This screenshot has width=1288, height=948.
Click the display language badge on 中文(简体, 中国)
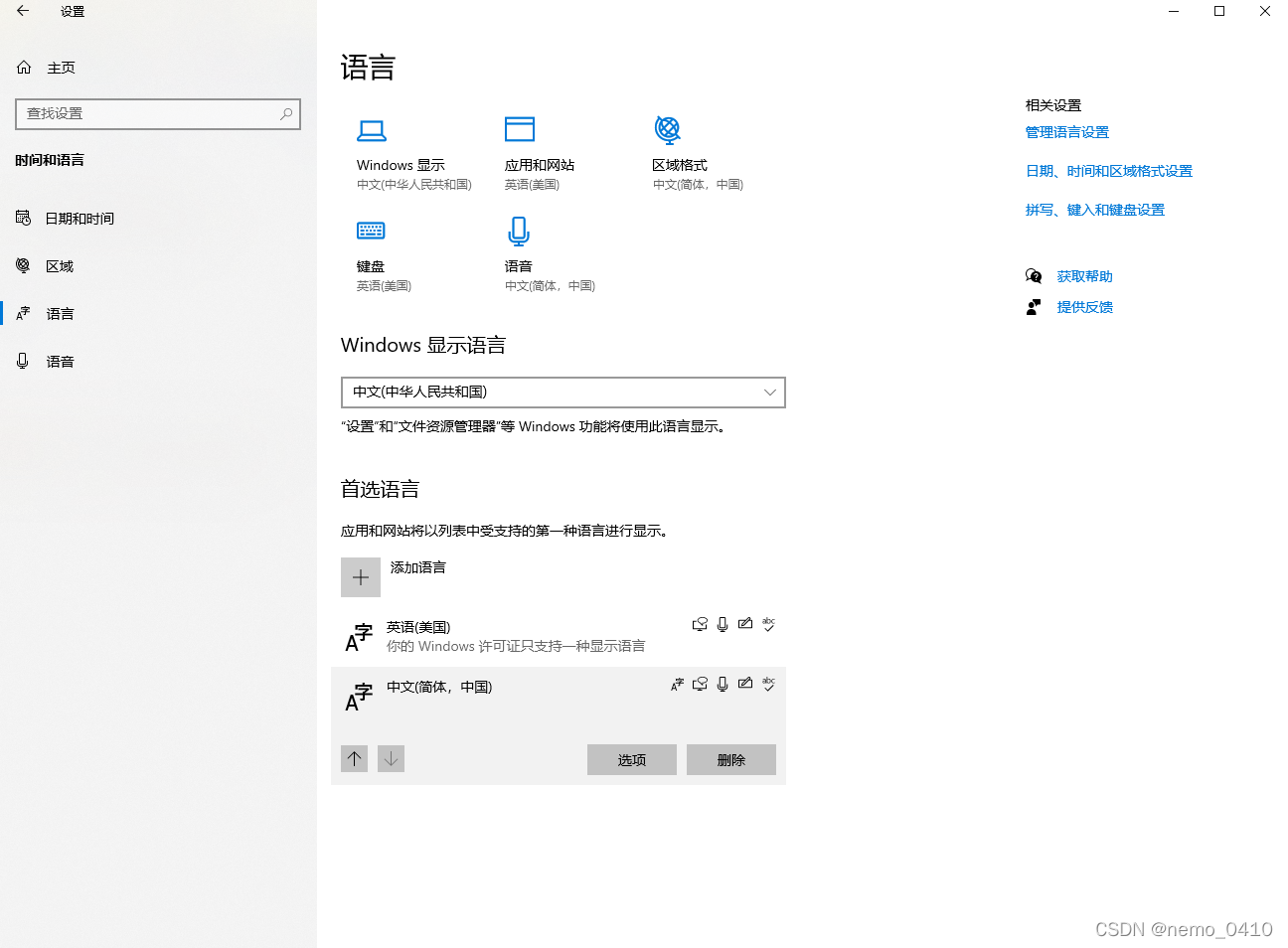[x=677, y=684]
